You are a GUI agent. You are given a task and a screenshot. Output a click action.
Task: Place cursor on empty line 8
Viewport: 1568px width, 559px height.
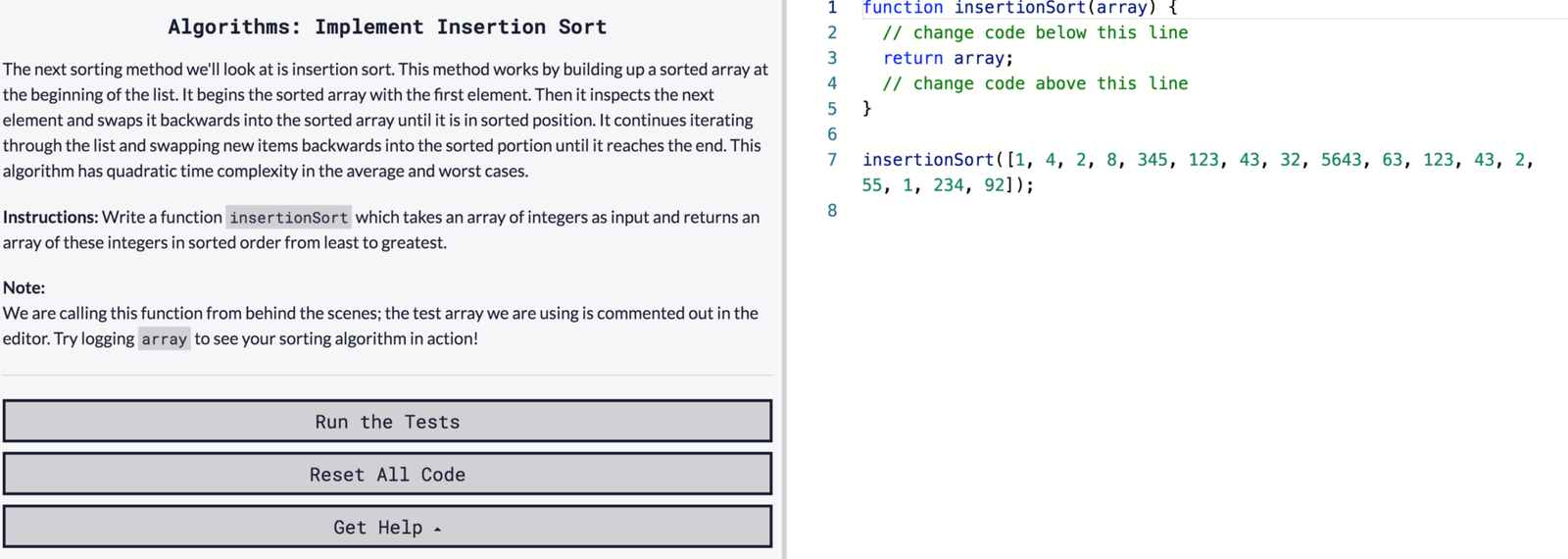(980, 211)
